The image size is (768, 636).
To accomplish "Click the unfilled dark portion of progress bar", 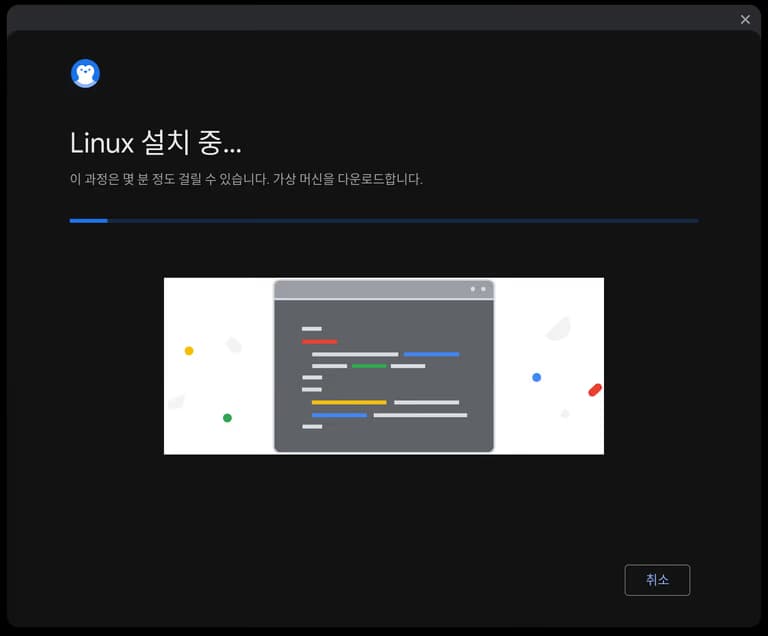I will pyautogui.click(x=400, y=220).
